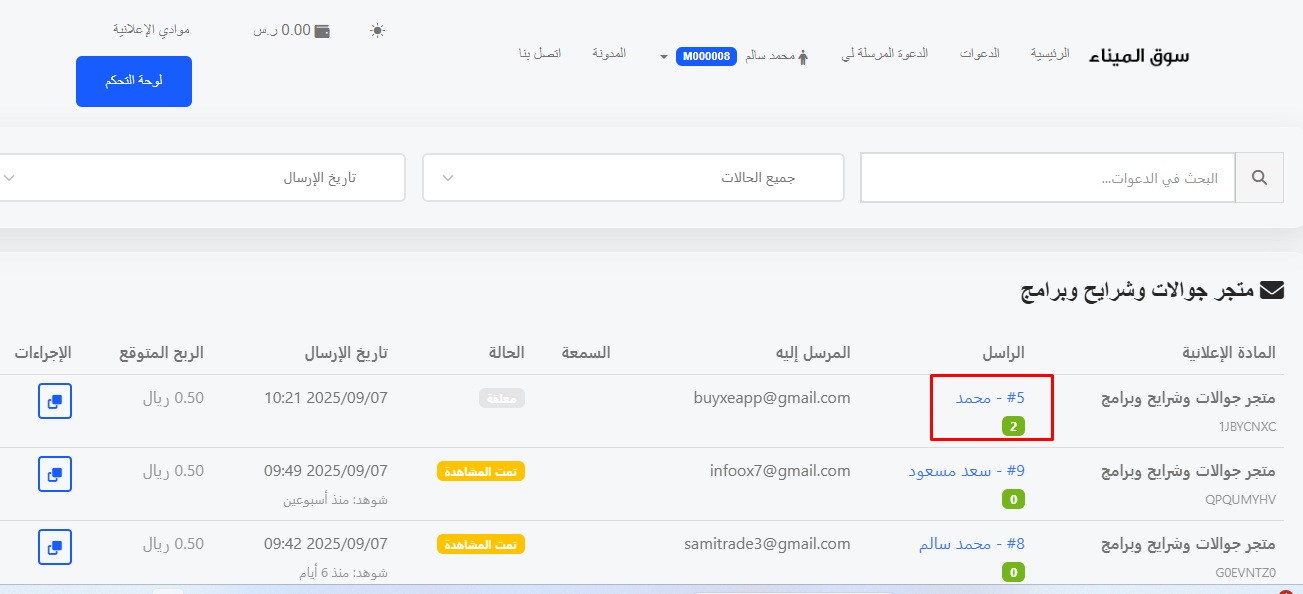
Task: Copy invitation for buyxeapp@gmail.com row
Action: 55,401
